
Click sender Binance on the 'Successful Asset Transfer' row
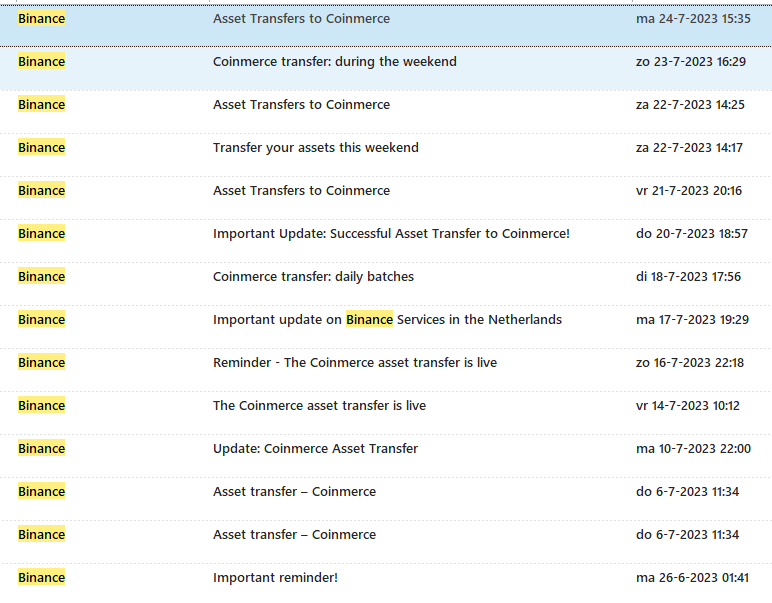[x=41, y=233]
